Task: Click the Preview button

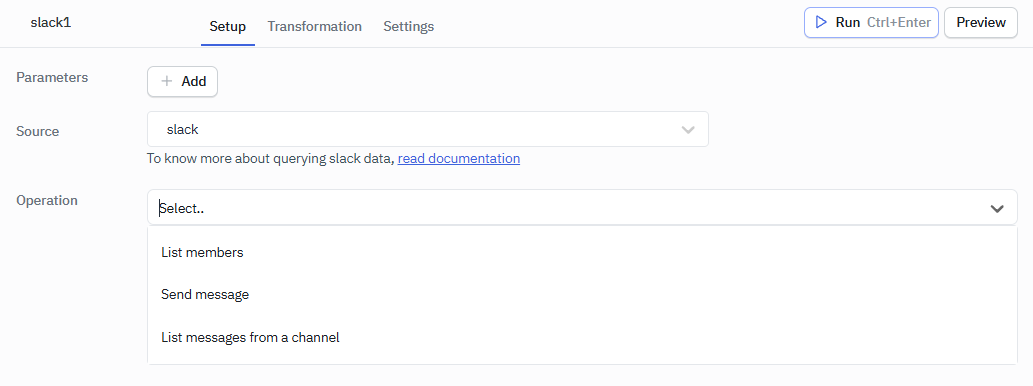Action: coord(981,22)
